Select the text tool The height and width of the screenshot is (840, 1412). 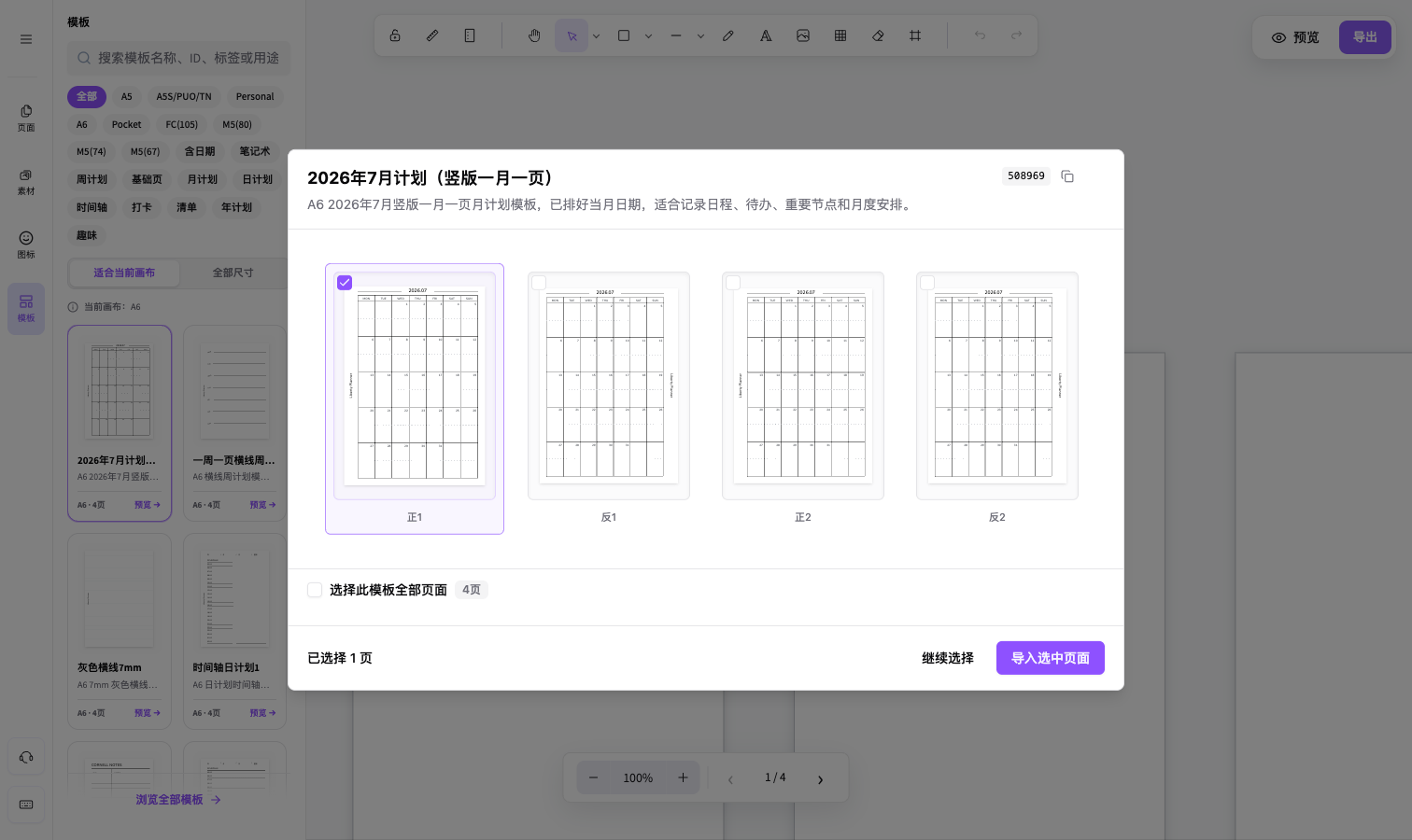pyautogui.click(x=766, y=35)
